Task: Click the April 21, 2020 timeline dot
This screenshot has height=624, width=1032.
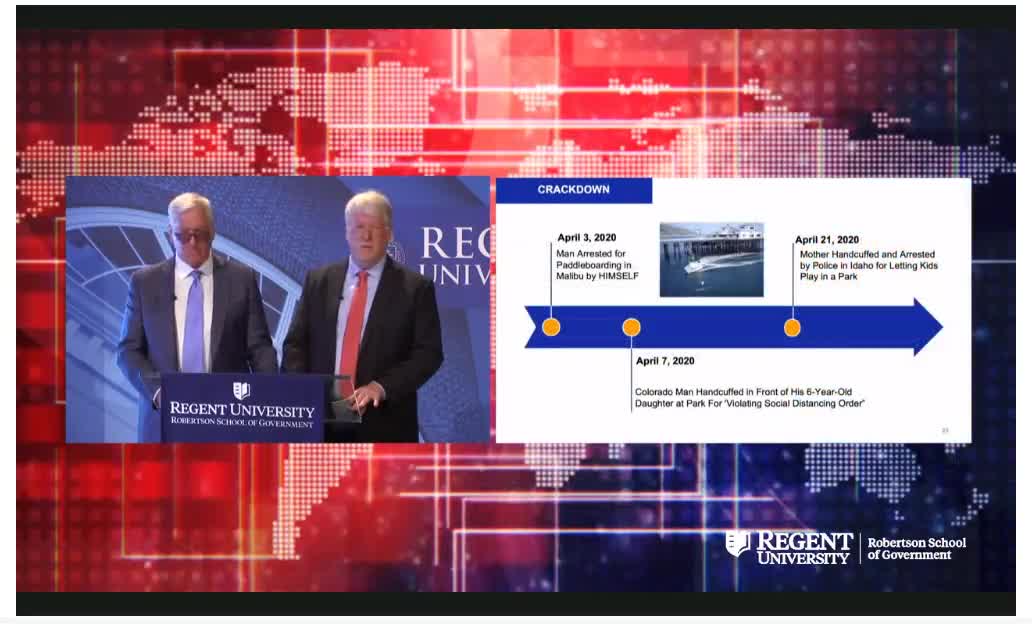Action: (792, 327)
